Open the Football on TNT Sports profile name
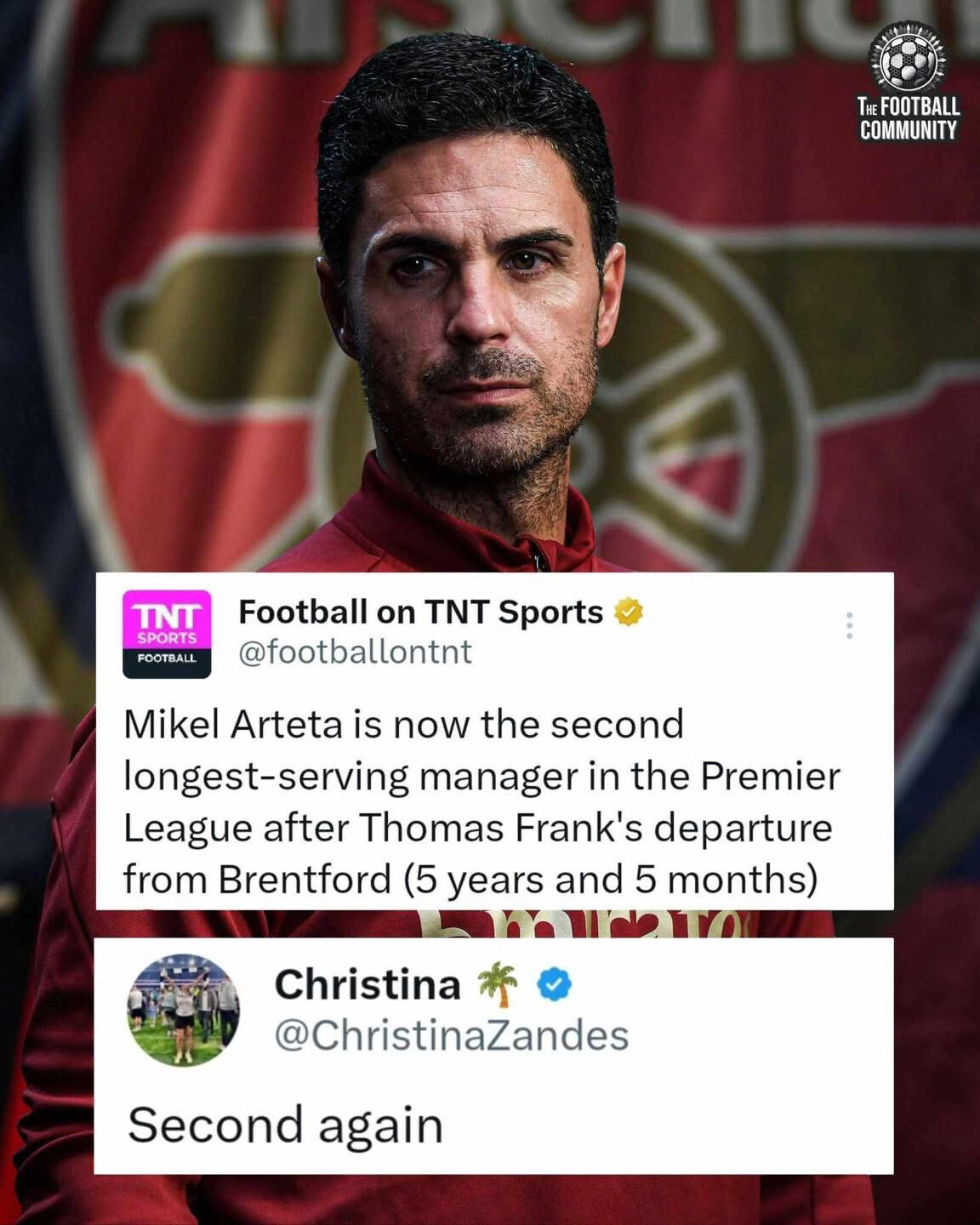The height and width of the screenshot is (1225, 980). 420,612
